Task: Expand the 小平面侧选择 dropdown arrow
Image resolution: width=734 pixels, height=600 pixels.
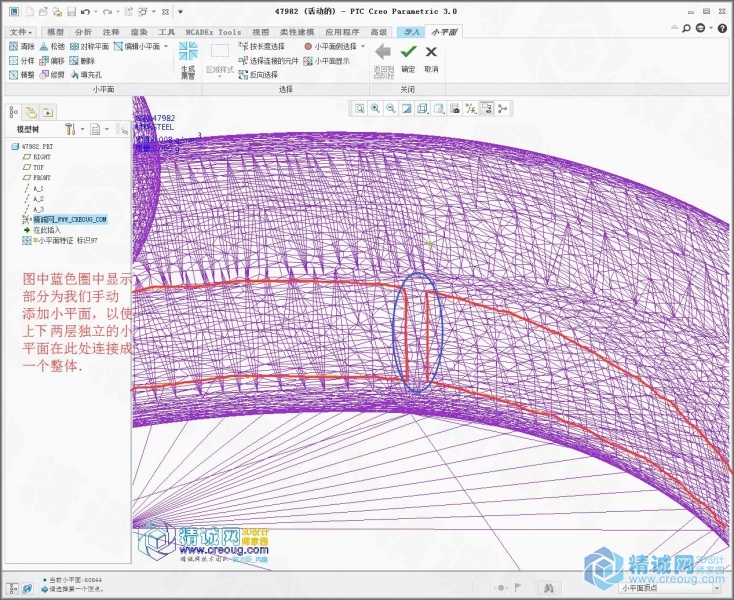Action: click(363, 46)
